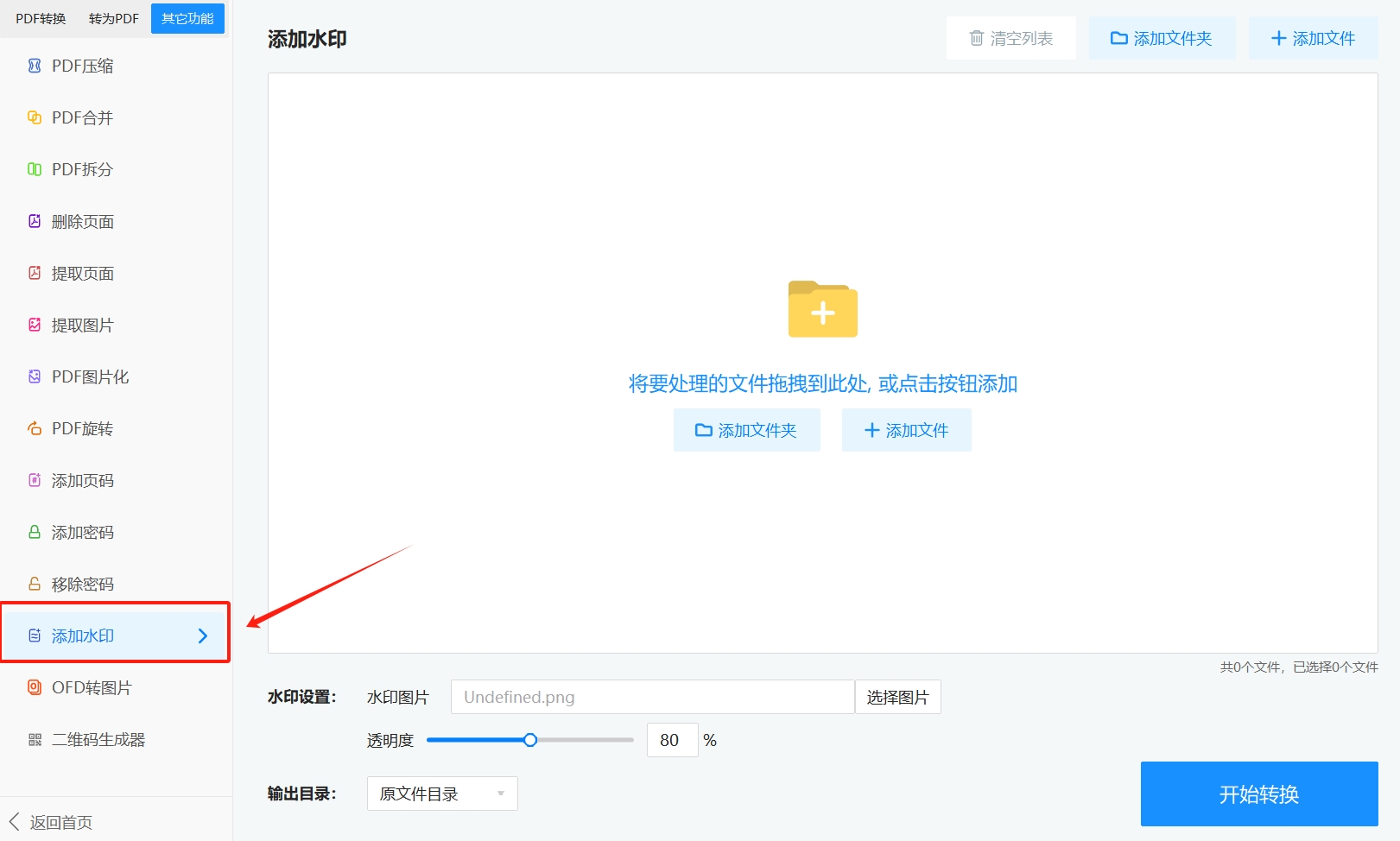Click the 删除页面 sidebar icon
Screen dimensions: 1400x841
tap(35, 221)
